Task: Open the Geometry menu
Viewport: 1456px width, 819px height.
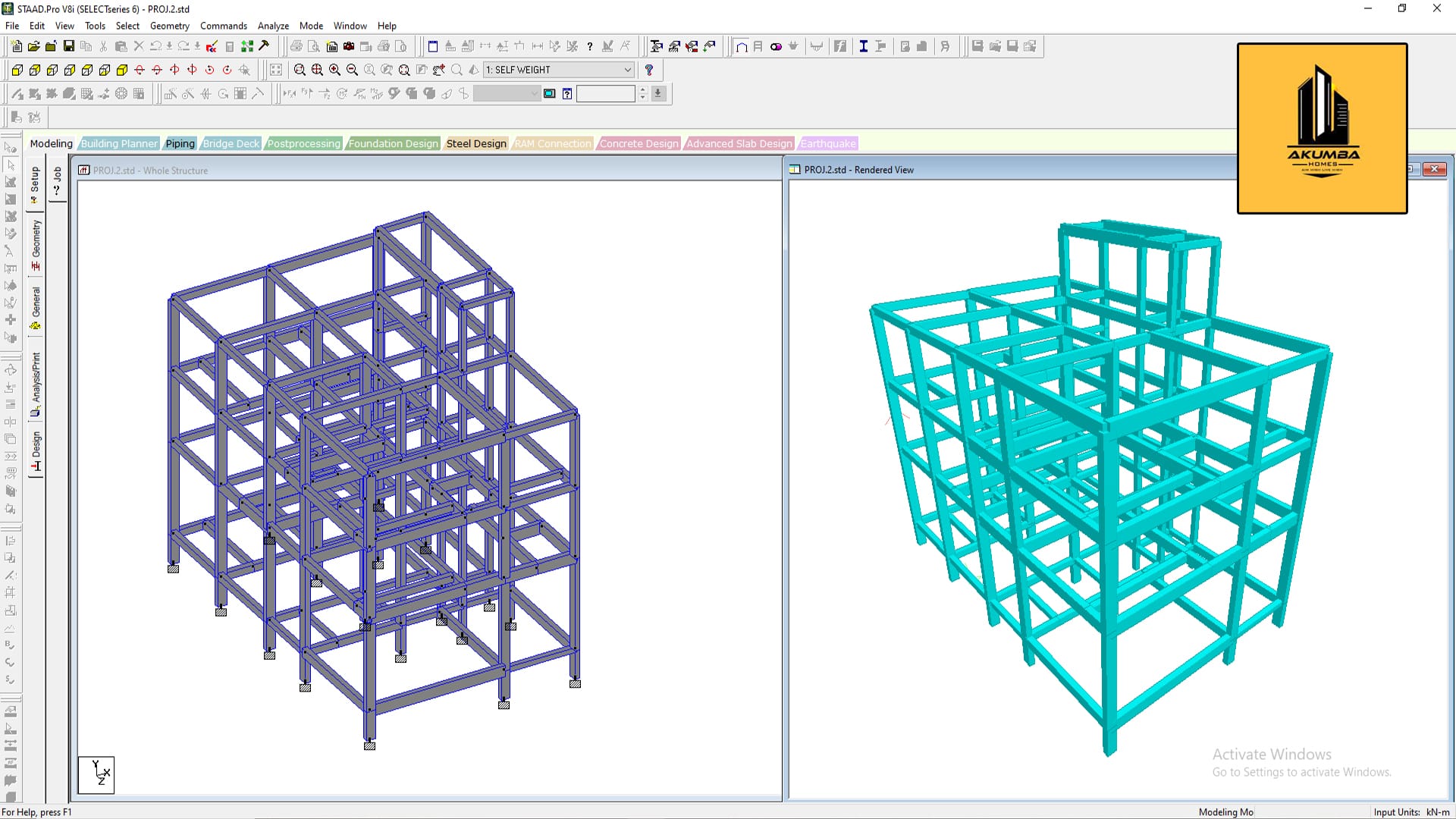Action: pyautogui.click(x=169, y=26)
